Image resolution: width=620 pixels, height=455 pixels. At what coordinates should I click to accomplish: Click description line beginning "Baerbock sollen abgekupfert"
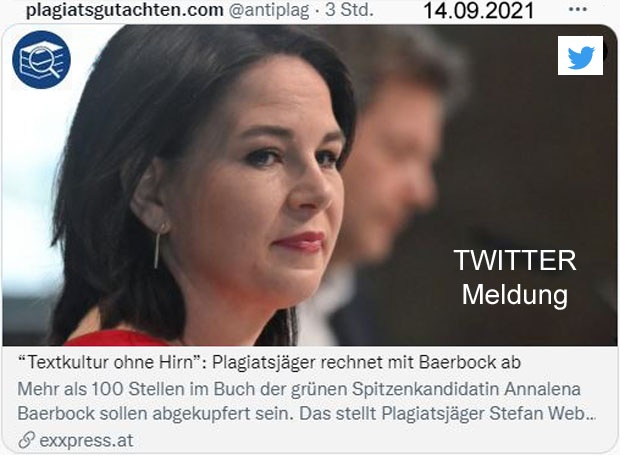tap(306, 414)
